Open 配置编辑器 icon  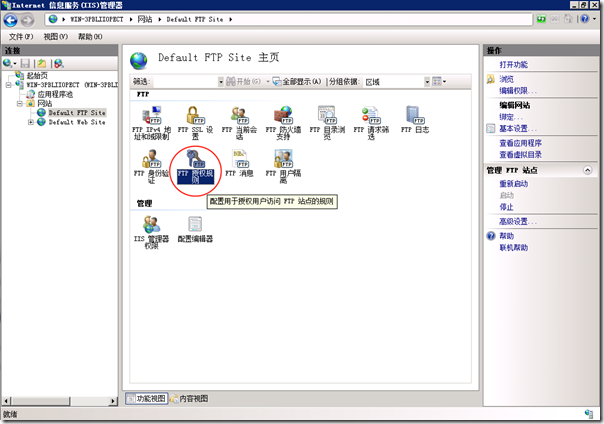click(x=195, y=229)
